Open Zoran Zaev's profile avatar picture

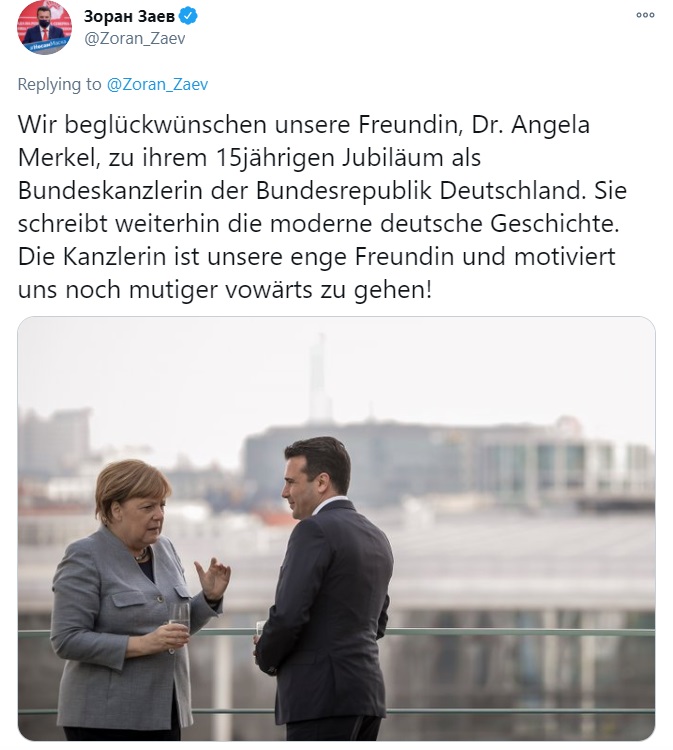pos(44,27)
